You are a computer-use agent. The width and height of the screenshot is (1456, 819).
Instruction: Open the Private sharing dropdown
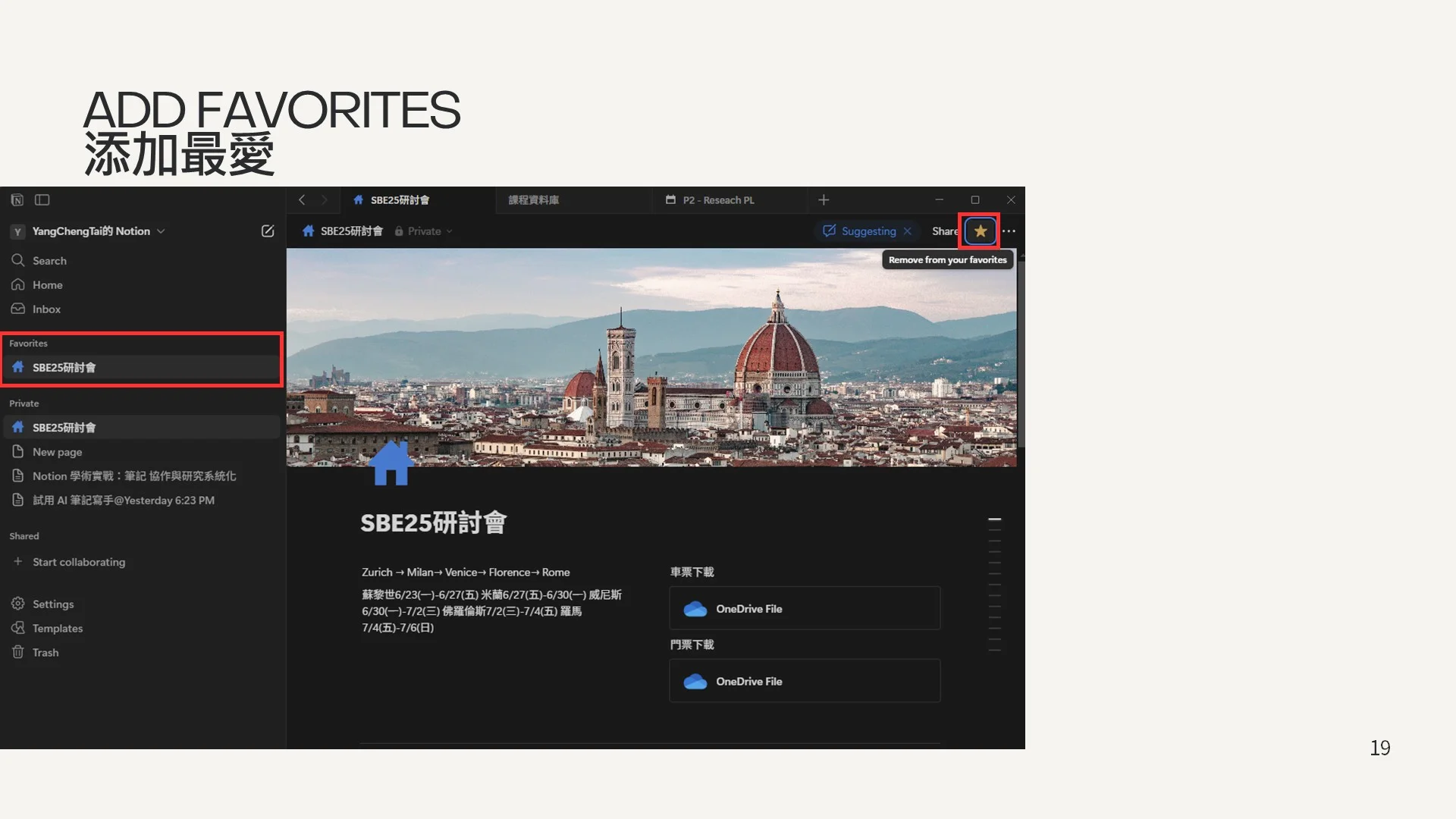coord(425,231)
